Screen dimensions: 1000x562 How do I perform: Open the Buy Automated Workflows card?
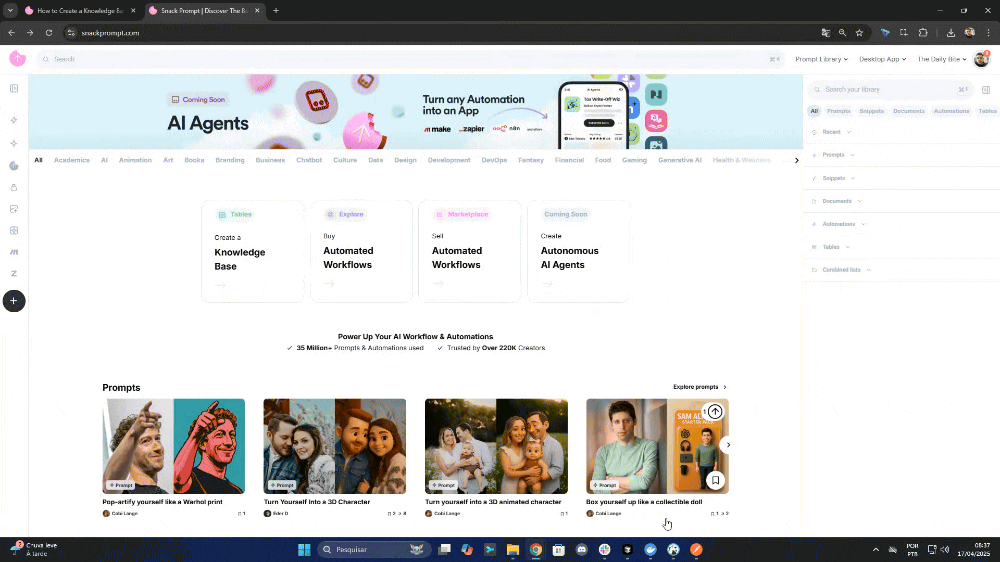[361, 251]
